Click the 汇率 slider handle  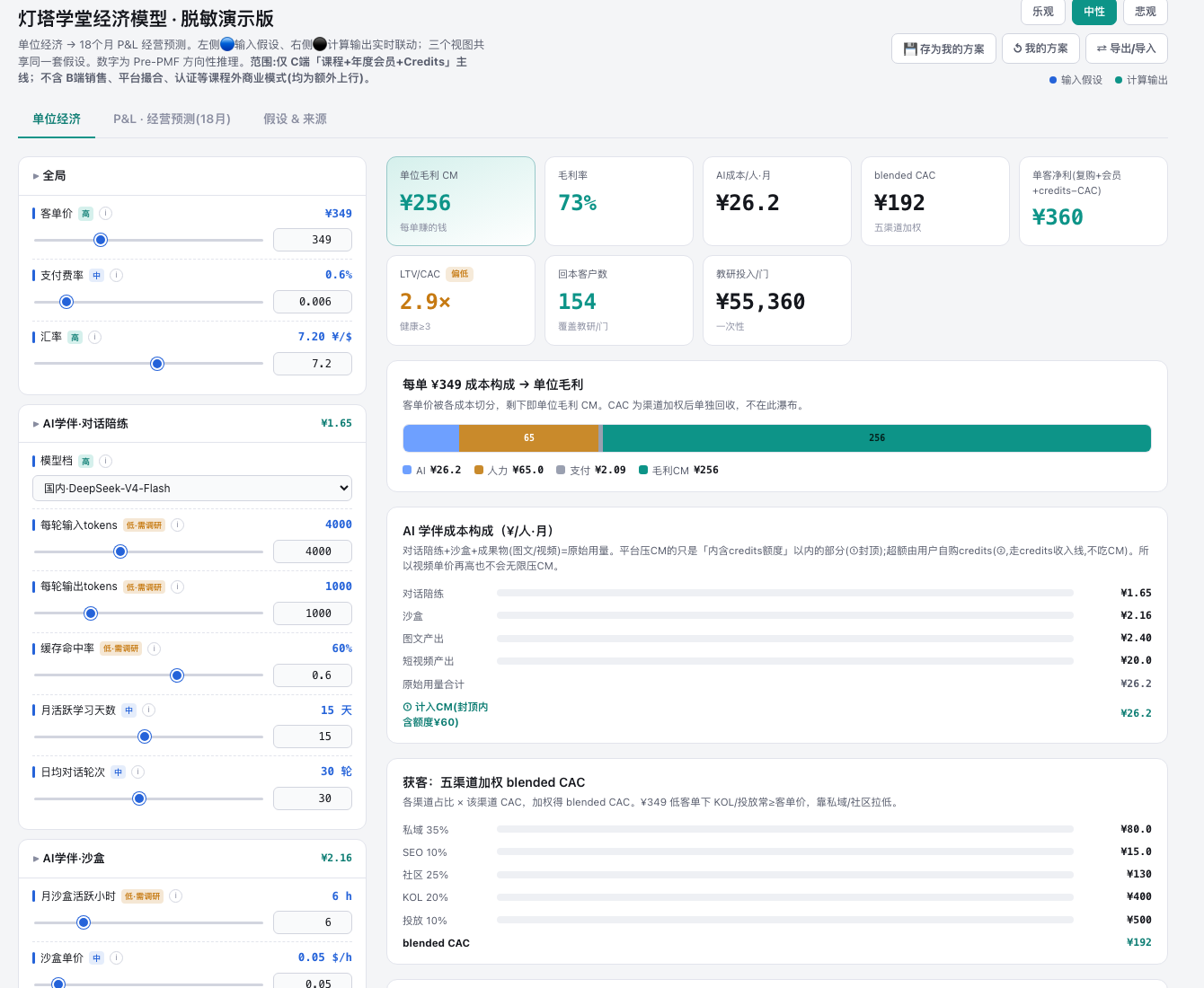tap(157, 364)
